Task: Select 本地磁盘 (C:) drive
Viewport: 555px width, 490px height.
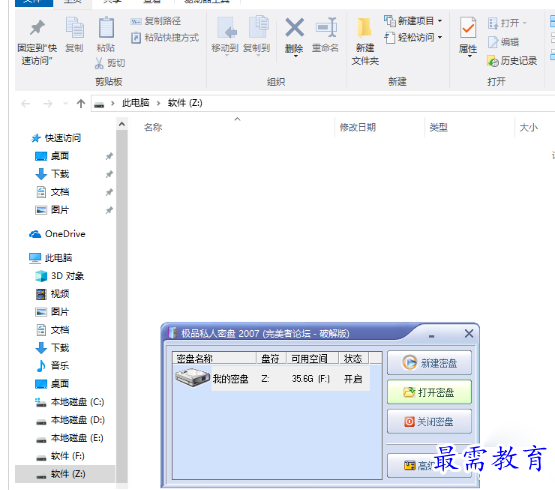Action: 70,402
